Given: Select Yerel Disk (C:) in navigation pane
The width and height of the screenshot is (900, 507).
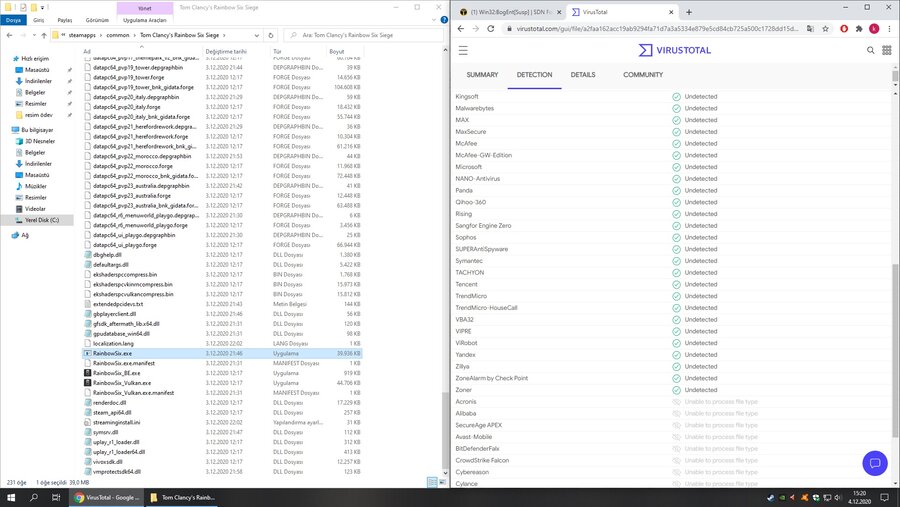Looking at the screenshot, I should pos(42,219).
